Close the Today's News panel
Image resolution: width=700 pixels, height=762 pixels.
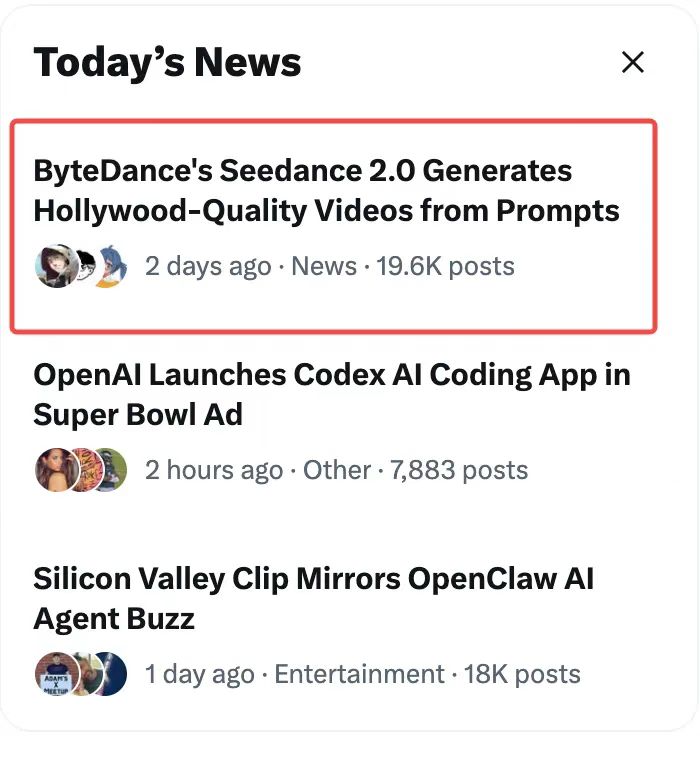(632, 63)
